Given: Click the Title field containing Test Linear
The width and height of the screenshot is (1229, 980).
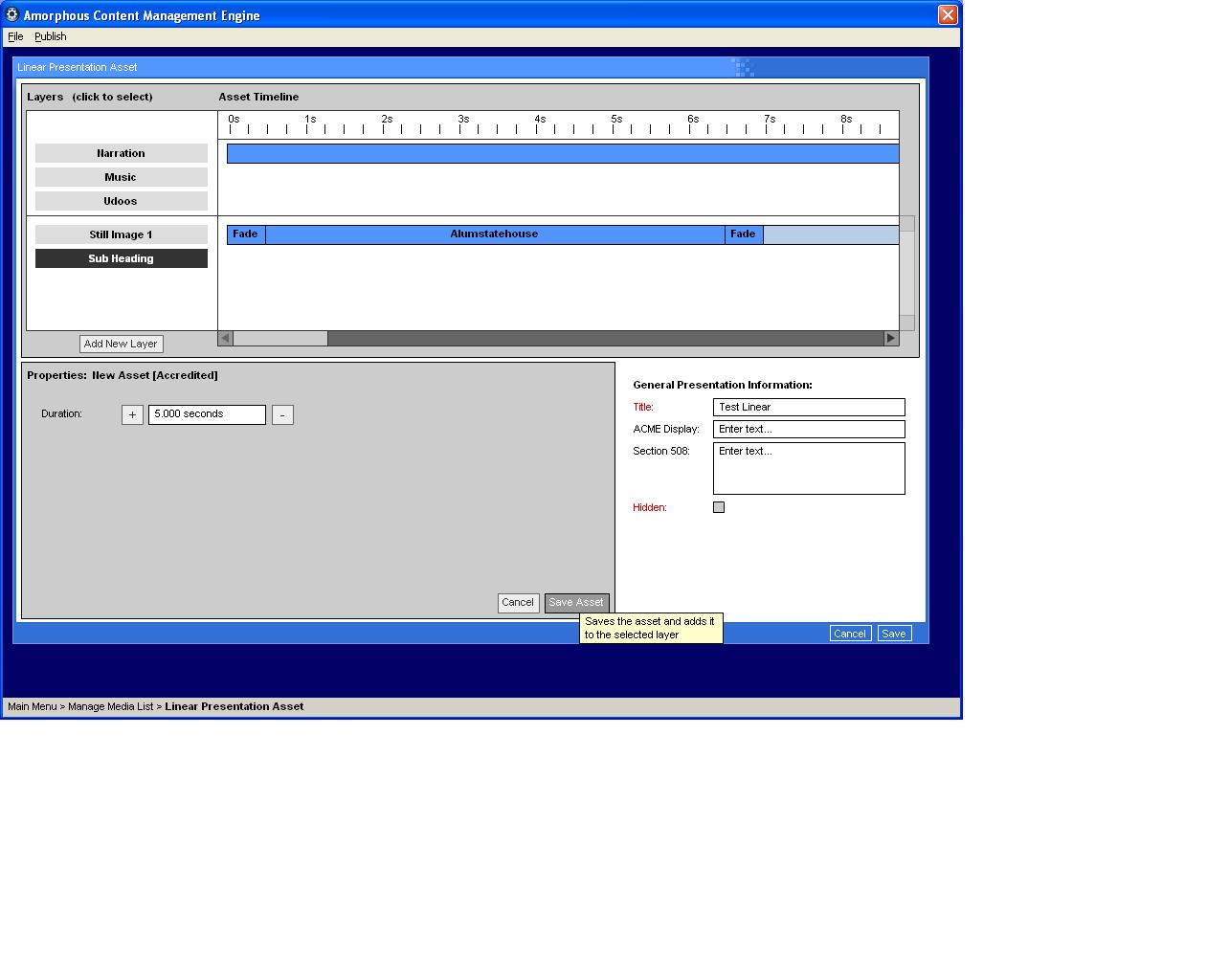Looking at the screenshot, I should [809, 407].
